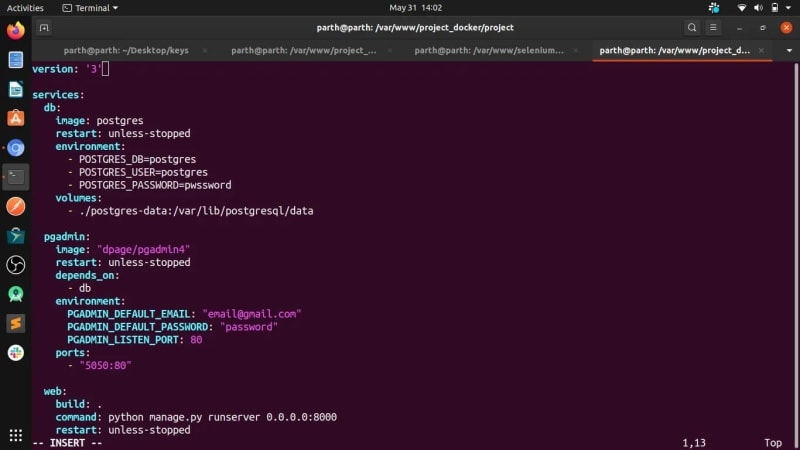Open the terminal hamburger menu

(x=714, y=28)
